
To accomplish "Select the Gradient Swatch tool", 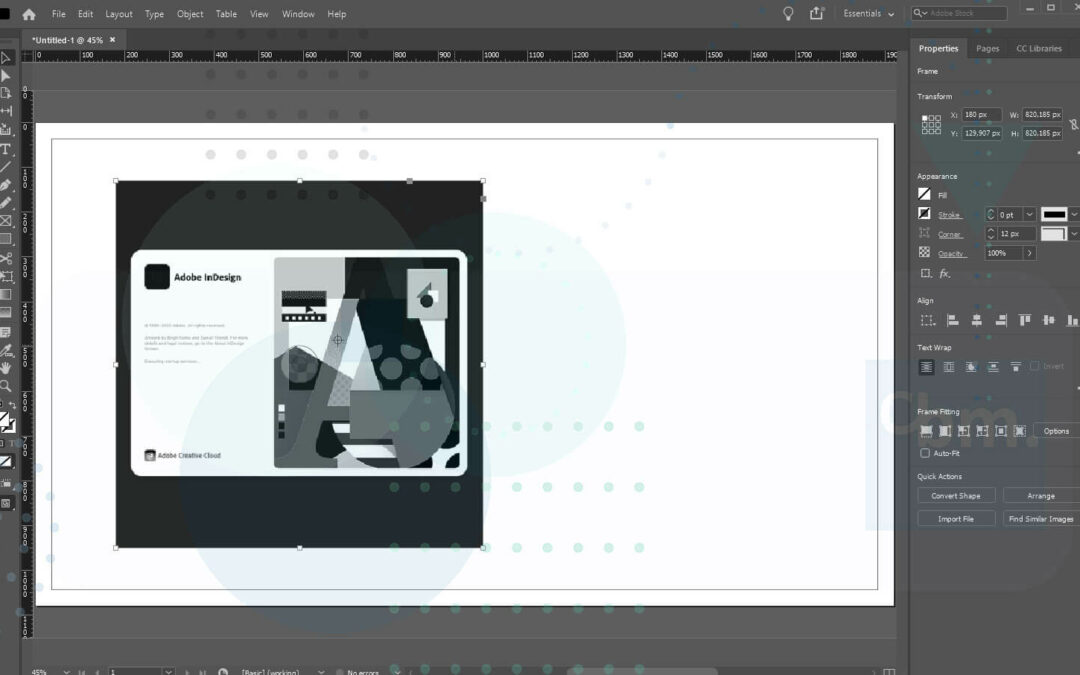I will click(x=6, y=295).
